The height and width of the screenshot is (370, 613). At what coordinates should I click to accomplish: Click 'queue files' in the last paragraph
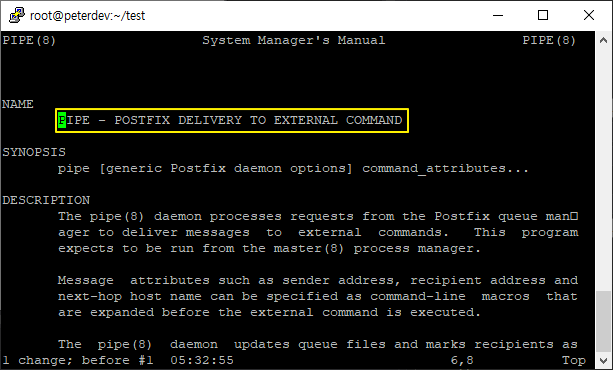click(x=342, y=345)
